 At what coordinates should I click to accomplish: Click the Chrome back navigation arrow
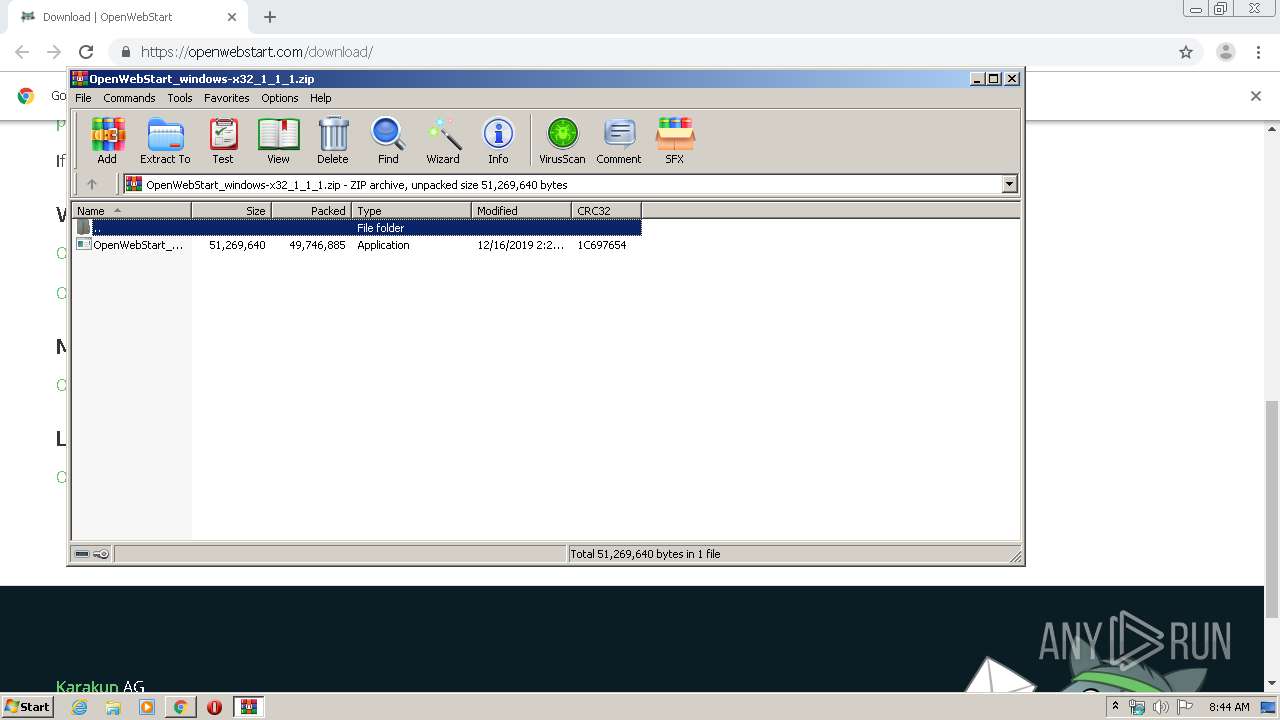(22, 52)
